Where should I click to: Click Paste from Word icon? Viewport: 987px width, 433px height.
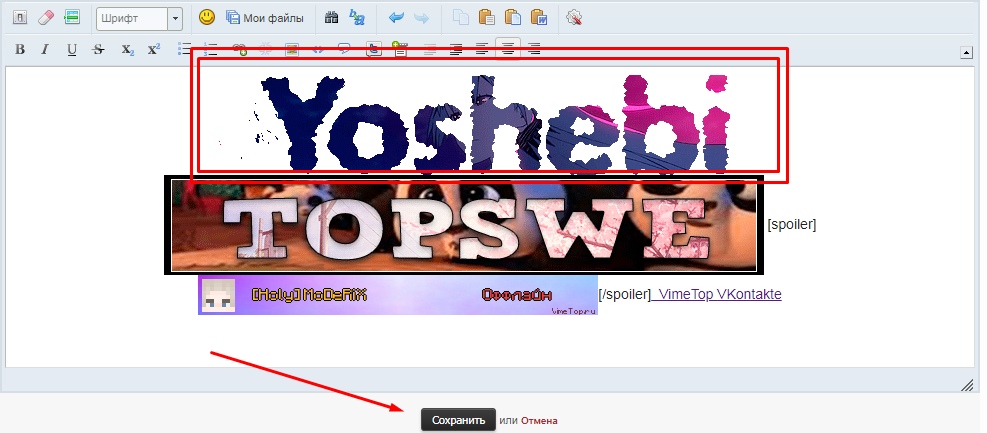click(539, 18)
